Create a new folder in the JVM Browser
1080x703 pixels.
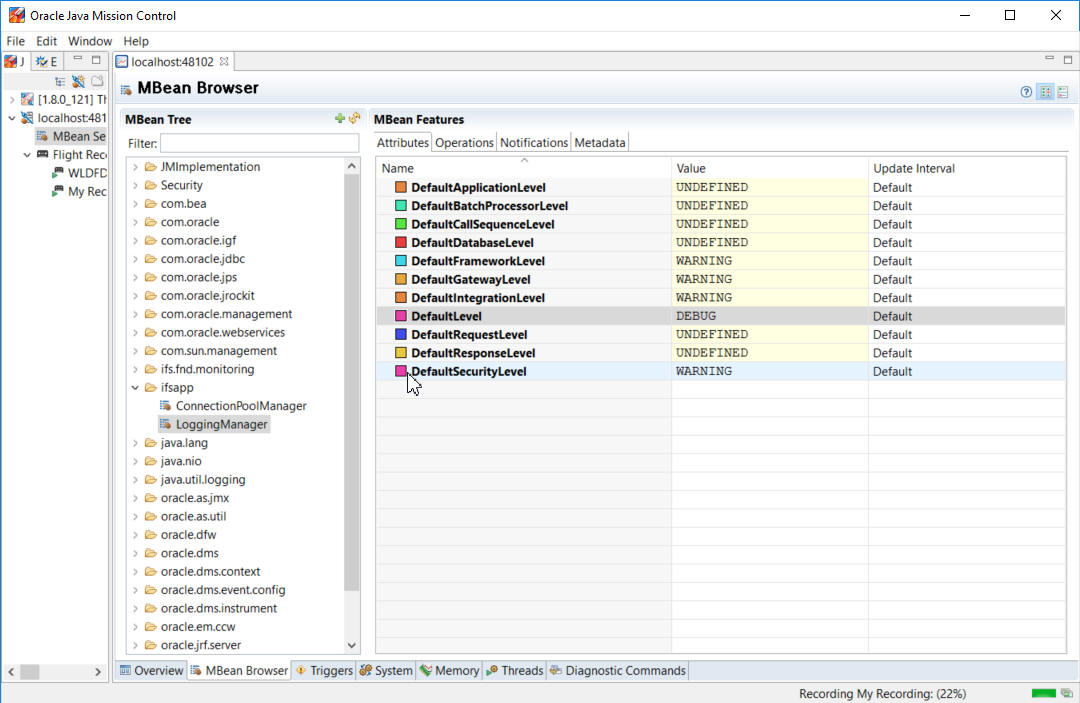click(97, 81)
